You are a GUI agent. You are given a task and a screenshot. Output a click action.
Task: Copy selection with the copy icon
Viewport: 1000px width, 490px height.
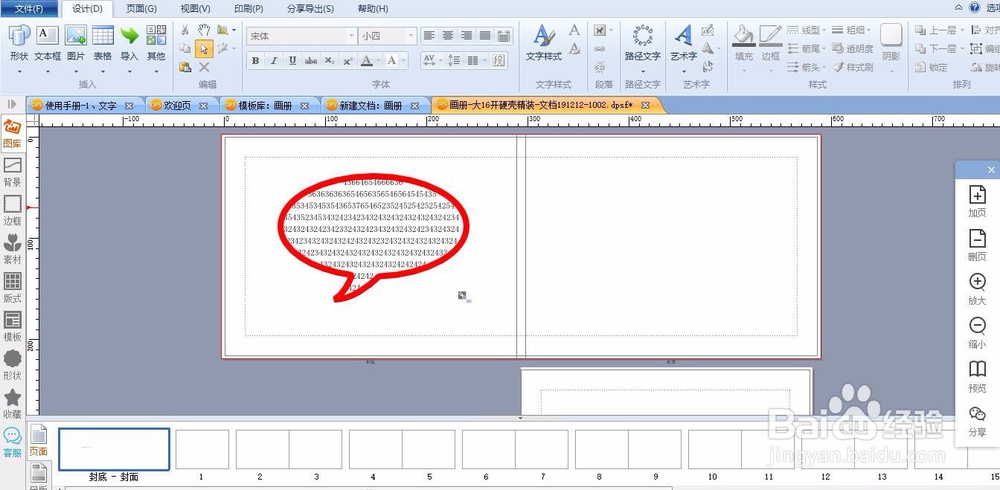tap(185, 48)
